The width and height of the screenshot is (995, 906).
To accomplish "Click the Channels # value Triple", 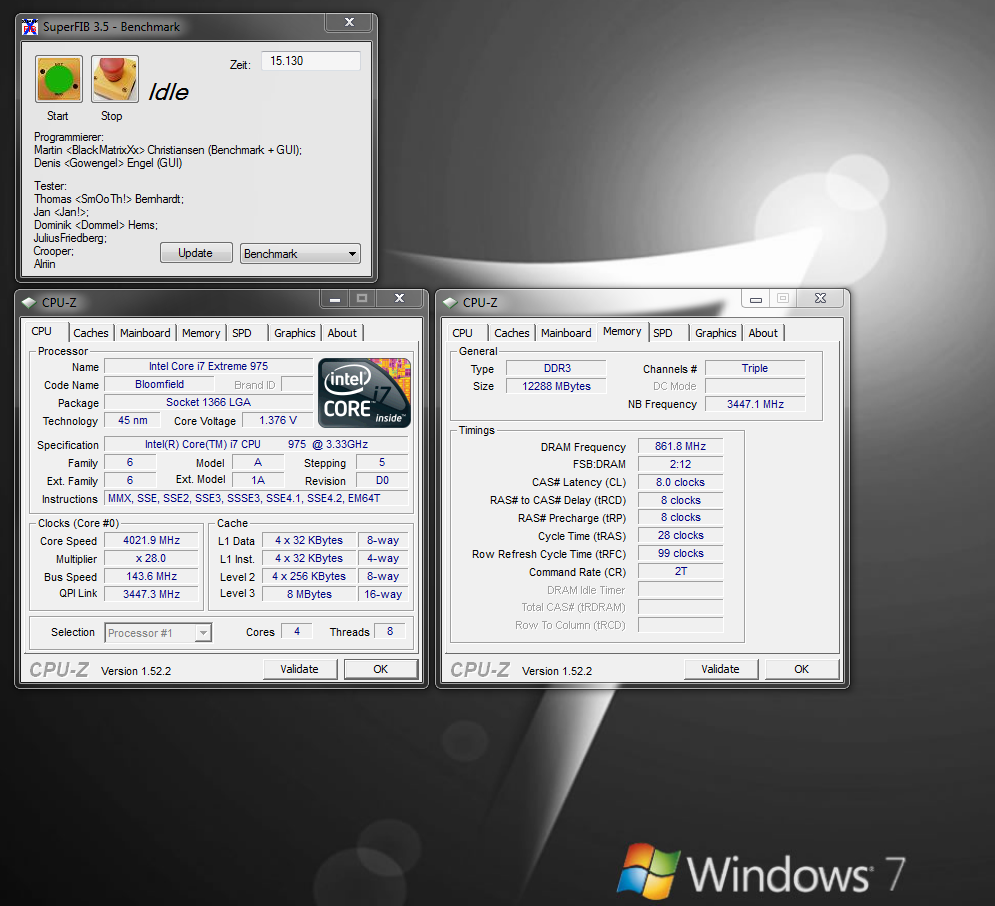I will click(755, 368).
